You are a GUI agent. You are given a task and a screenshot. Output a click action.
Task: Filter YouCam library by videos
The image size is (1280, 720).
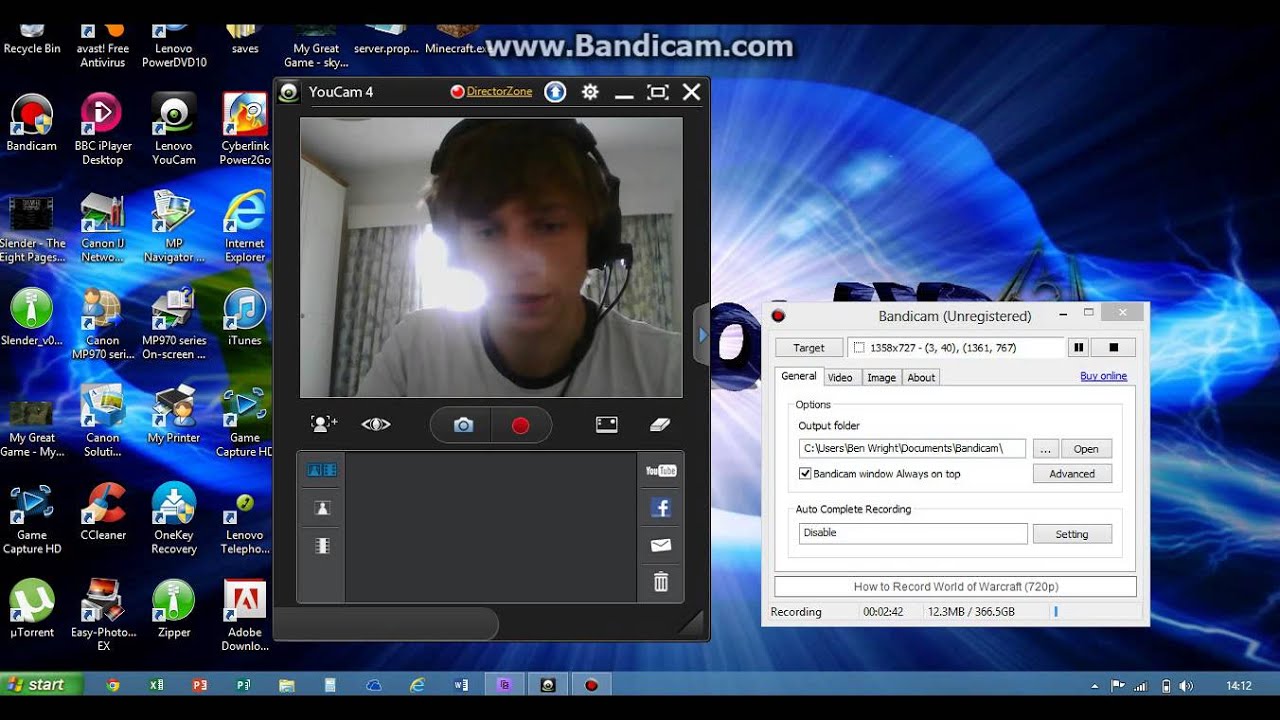(322, 546)
